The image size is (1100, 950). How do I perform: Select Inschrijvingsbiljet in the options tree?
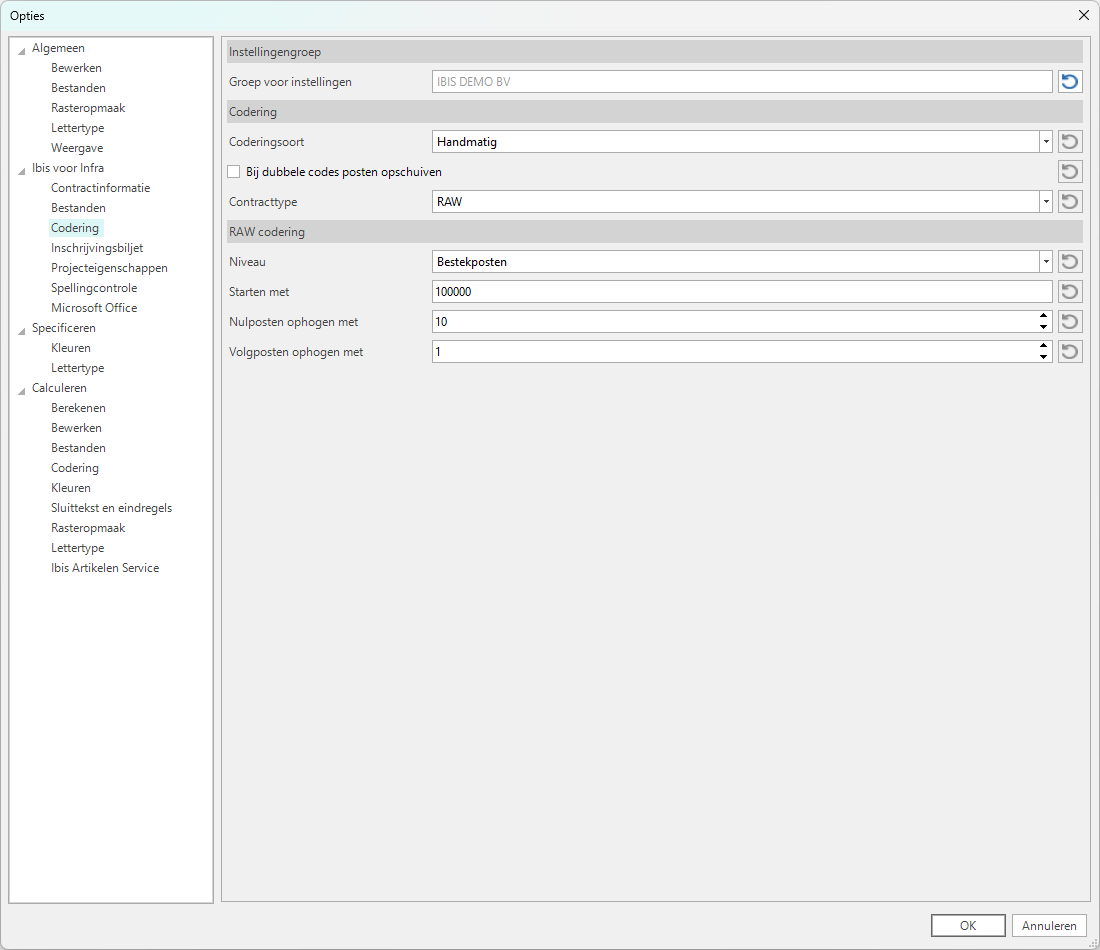97,248
